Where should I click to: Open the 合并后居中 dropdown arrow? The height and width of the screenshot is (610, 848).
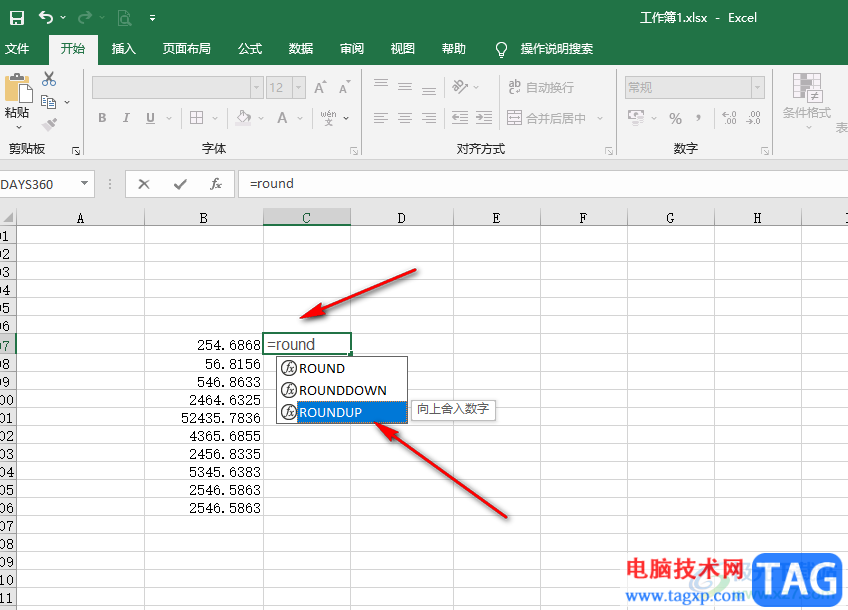[x=600, y=118]
